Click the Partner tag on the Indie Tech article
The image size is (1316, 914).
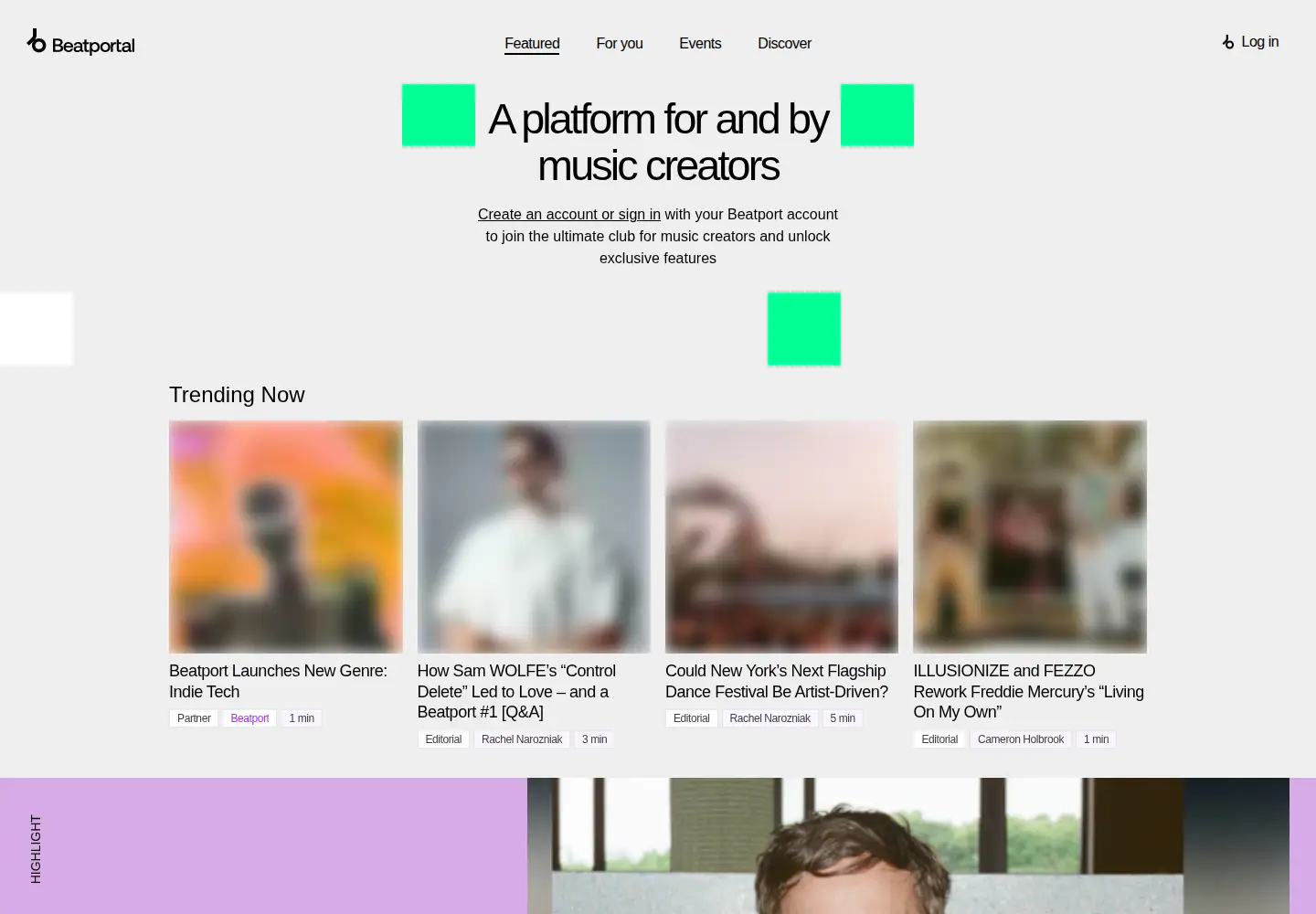tap(194, 718)
